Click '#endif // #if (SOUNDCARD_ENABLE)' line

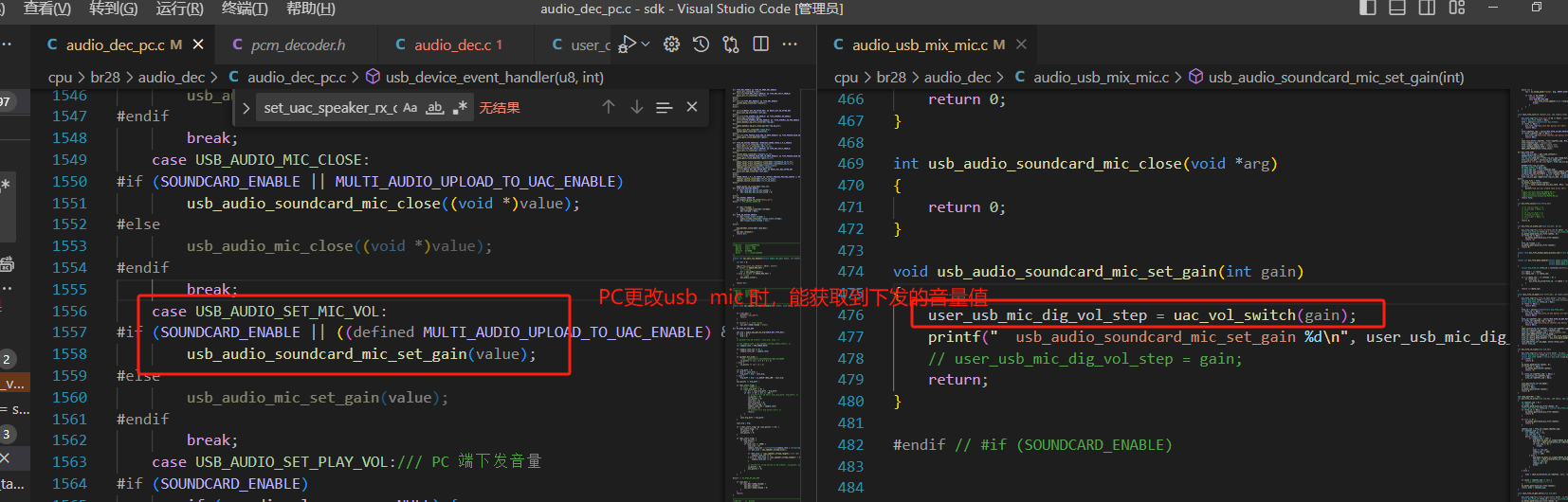coord(1032,445)
